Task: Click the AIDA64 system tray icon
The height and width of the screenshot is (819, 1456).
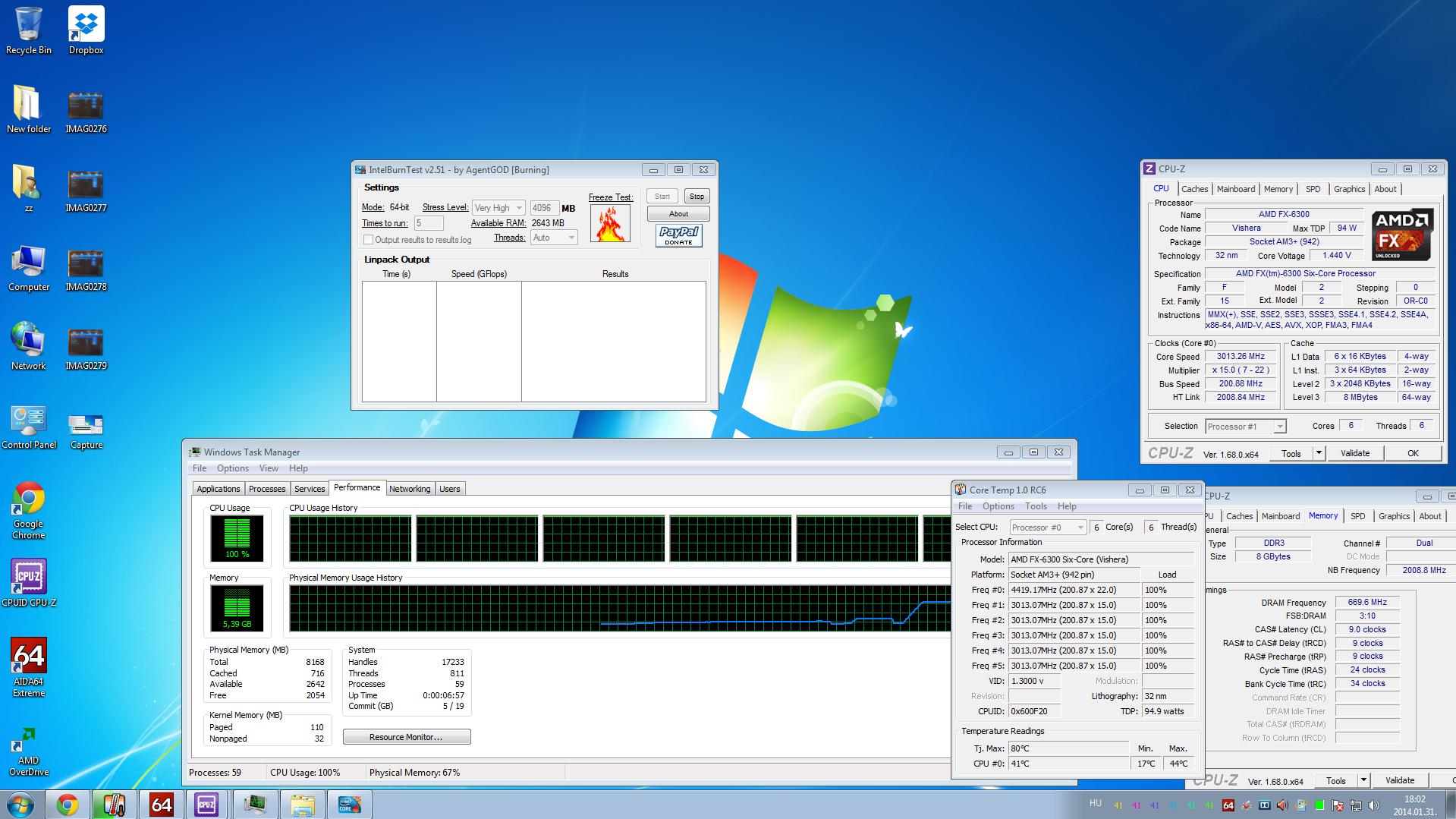Action: click(1228, 805)
